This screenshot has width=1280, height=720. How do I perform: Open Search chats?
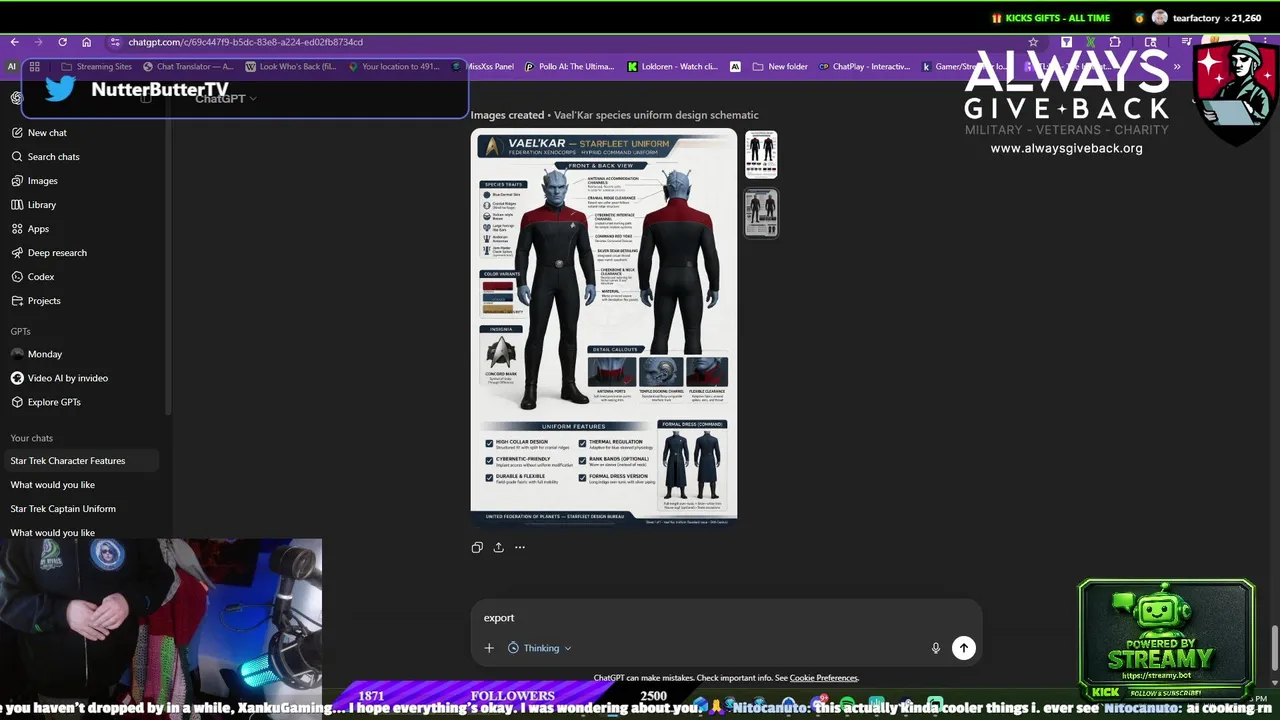coord(85,157)
